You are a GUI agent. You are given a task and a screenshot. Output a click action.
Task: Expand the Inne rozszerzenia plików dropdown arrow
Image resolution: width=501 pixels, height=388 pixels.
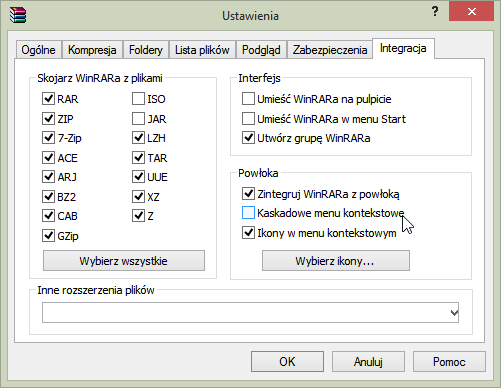[x=454, y=313]
